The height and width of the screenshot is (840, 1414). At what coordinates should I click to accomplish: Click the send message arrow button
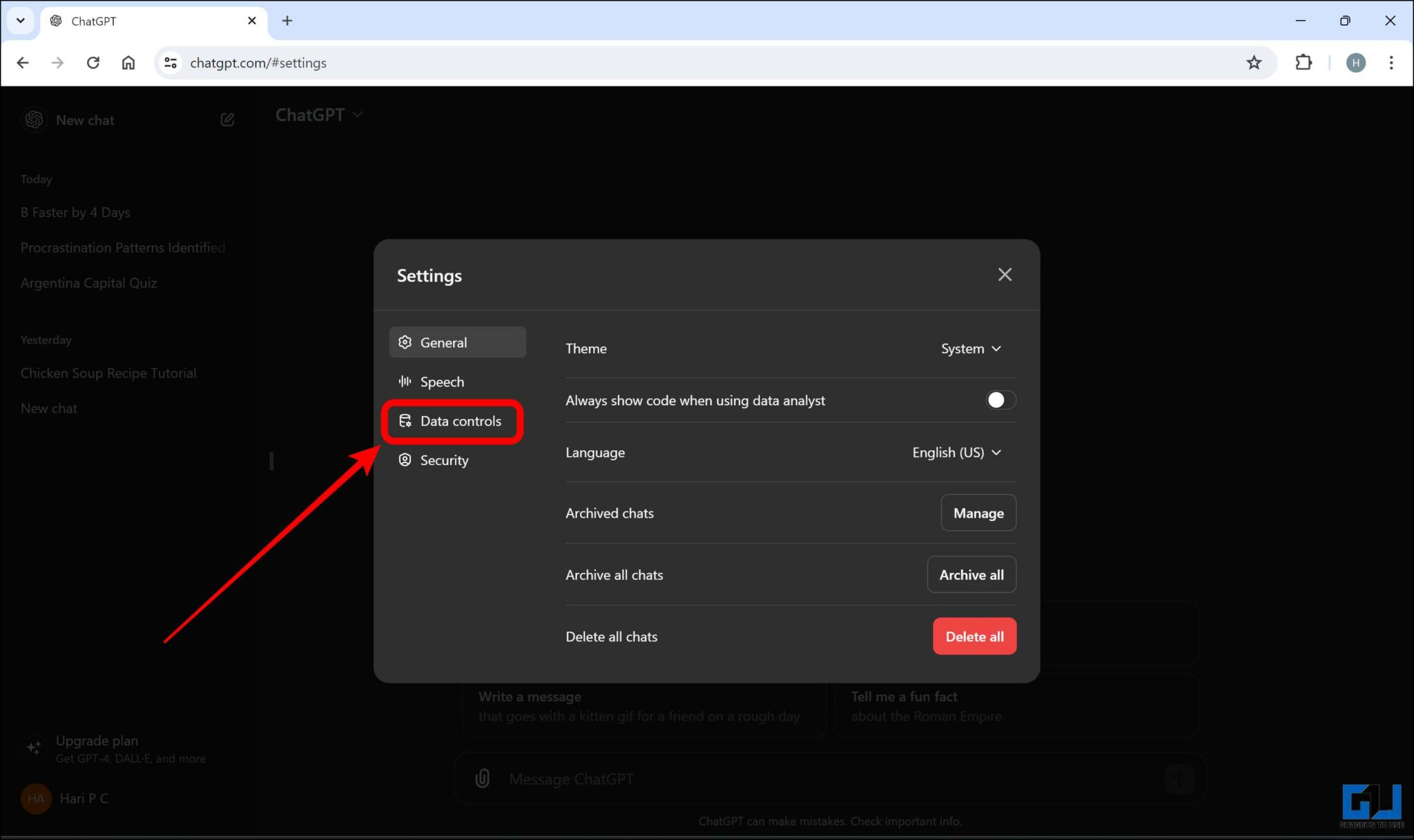tap(1179, 779)
